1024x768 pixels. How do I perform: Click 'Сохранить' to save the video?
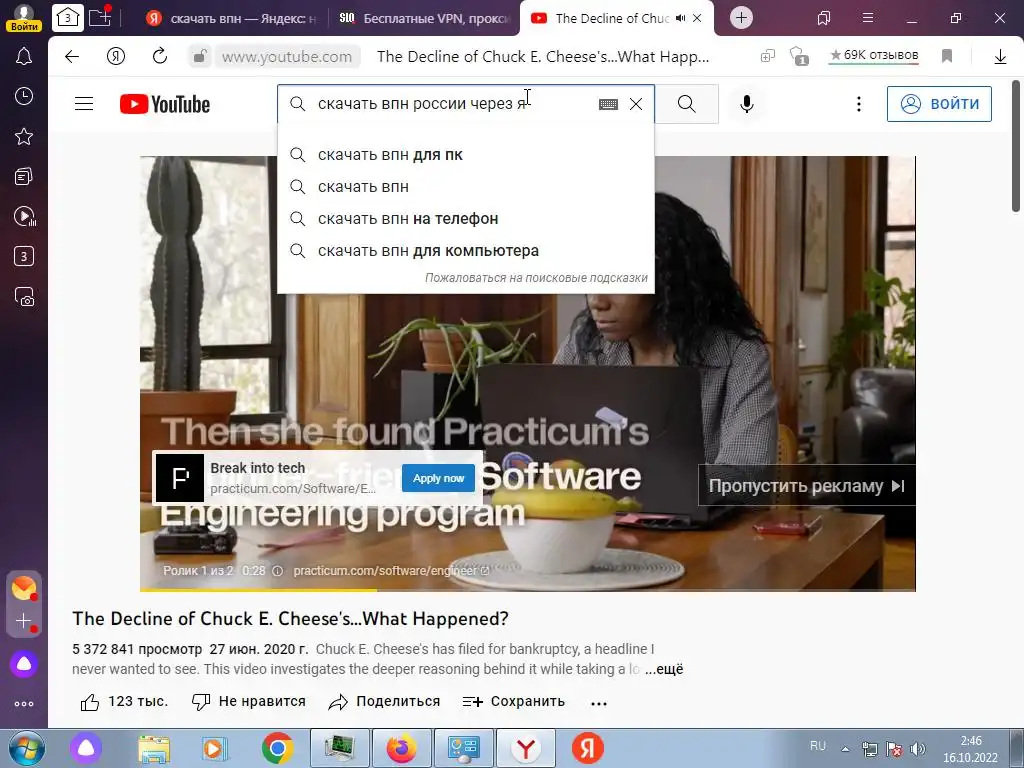pyautogui.click(x=513, y=702)
